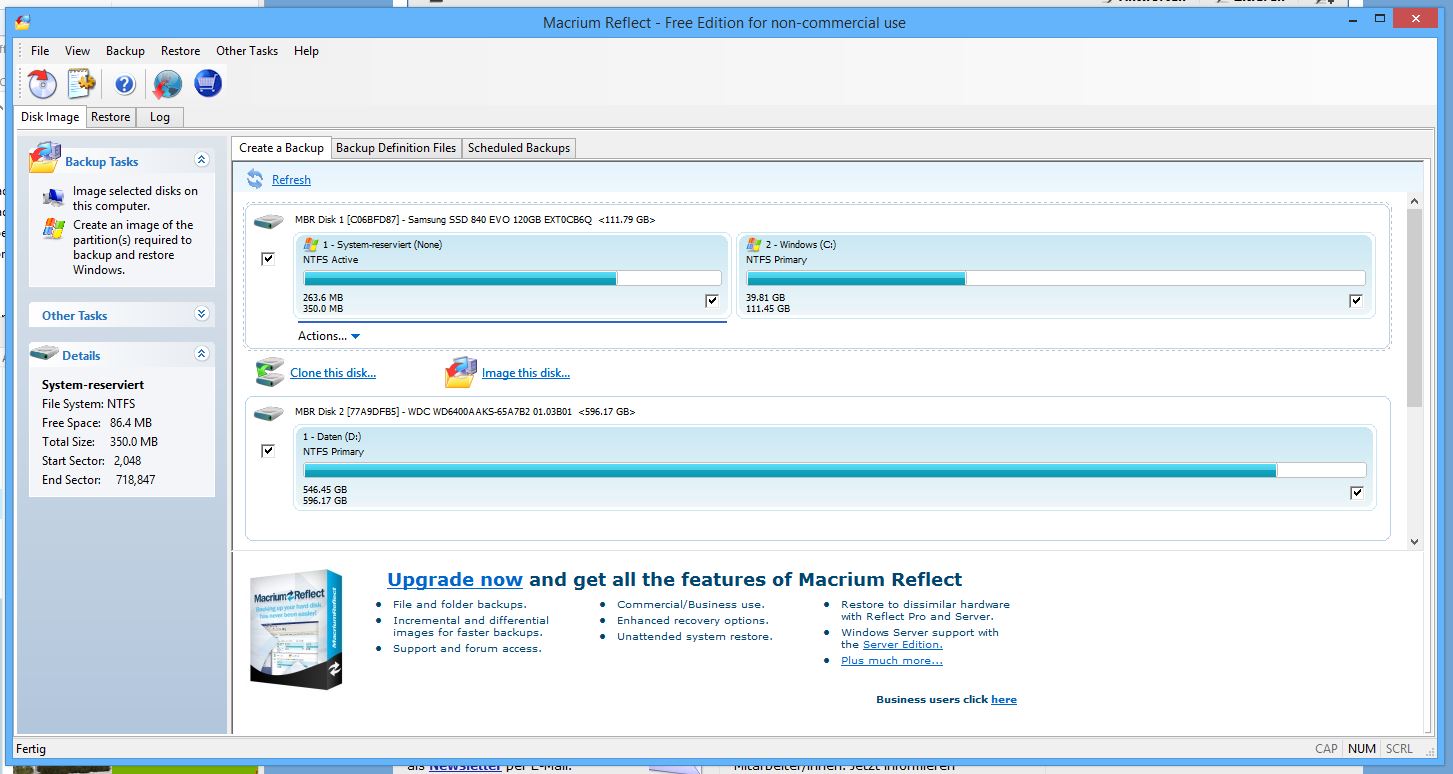Click the Upgrade now link

coord(455,579)
